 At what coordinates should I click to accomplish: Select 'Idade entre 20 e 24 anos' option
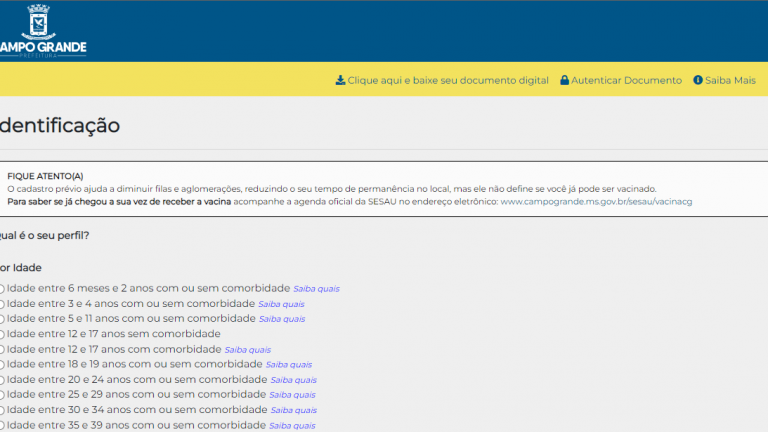(2, 380)
